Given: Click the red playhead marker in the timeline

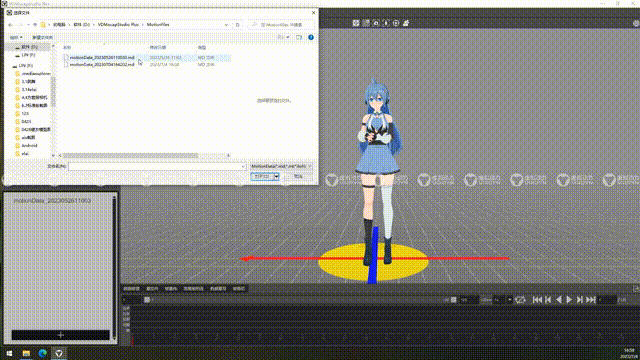Looking at the screenshot, I should (x=132, y=340).
